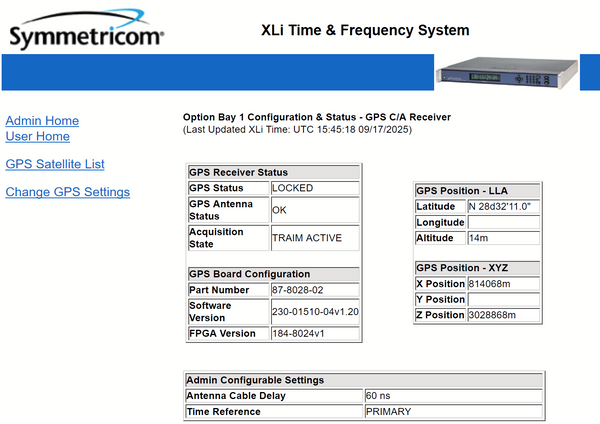This screenshot has width=600, height=424.
Task: Go to the User Home page
Action: 37,136
